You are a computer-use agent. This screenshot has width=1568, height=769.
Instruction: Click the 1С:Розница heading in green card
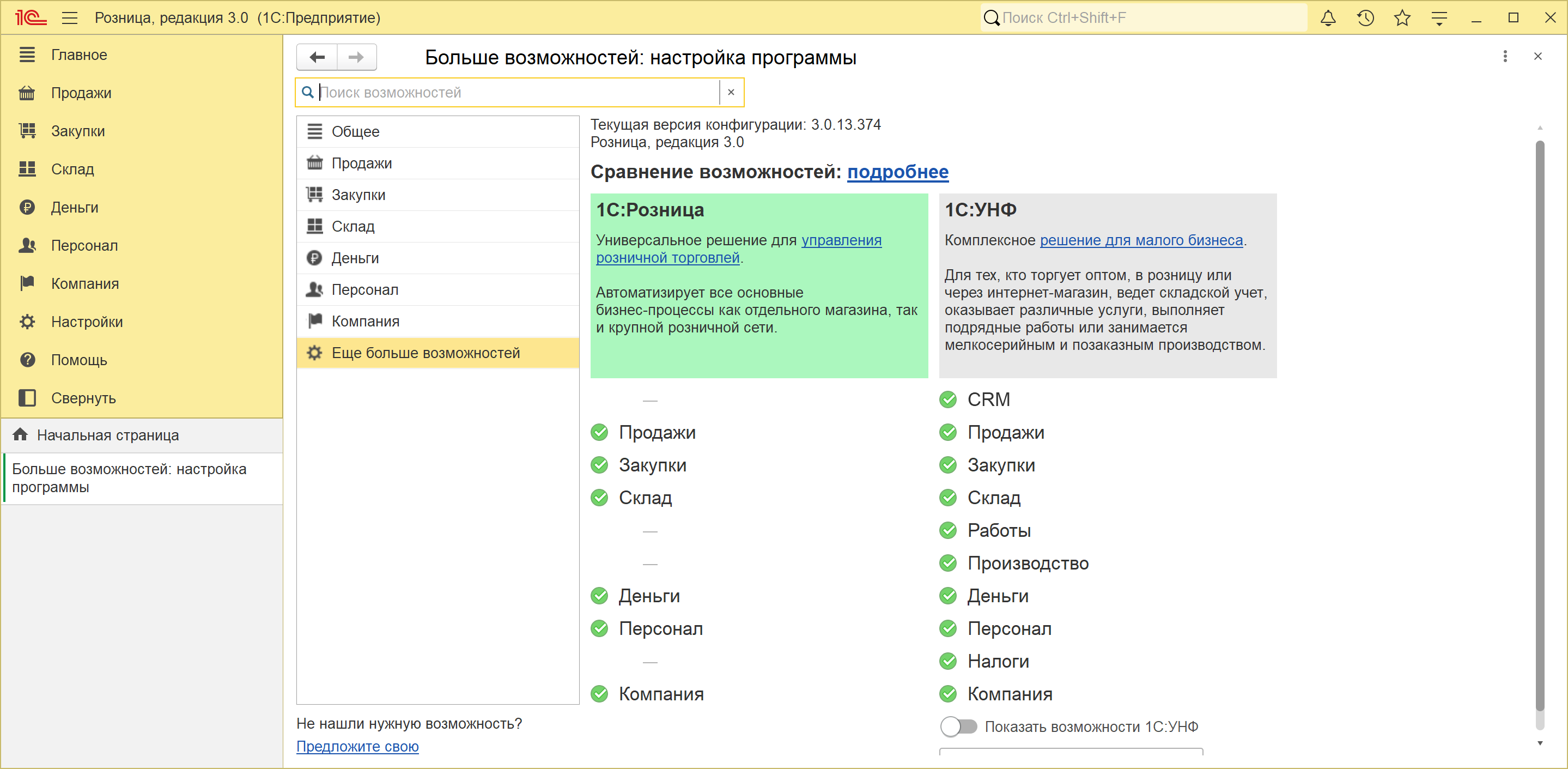(650, 210)
